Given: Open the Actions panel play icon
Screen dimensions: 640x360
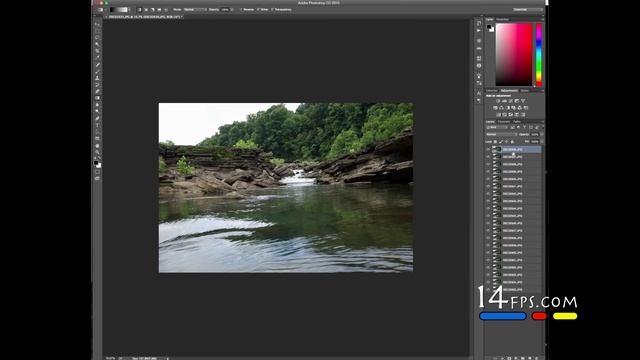Looking at the screenshot, I should pos(479,31).
